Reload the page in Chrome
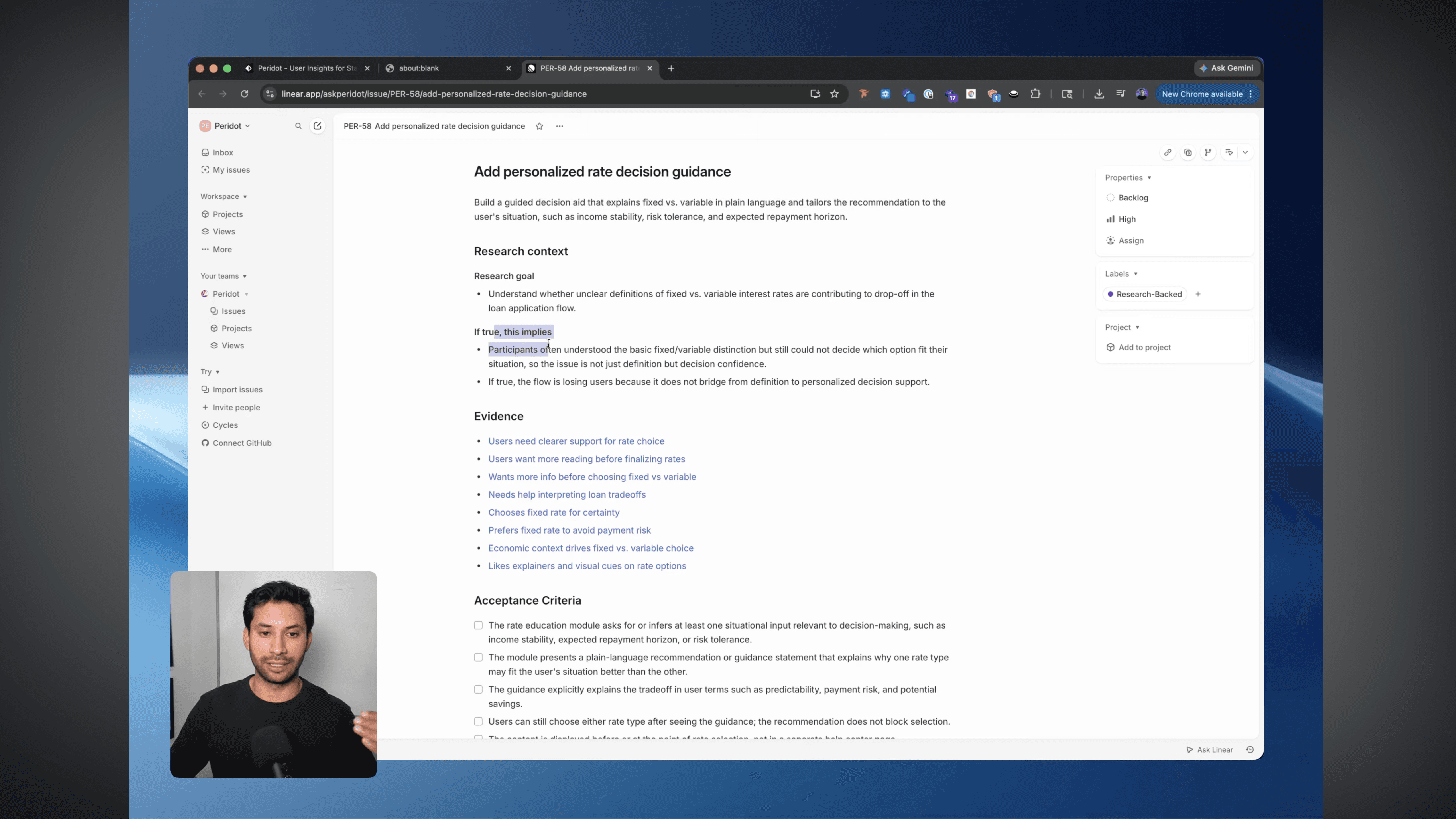1456x819 pixels. (x=244, y=94)
